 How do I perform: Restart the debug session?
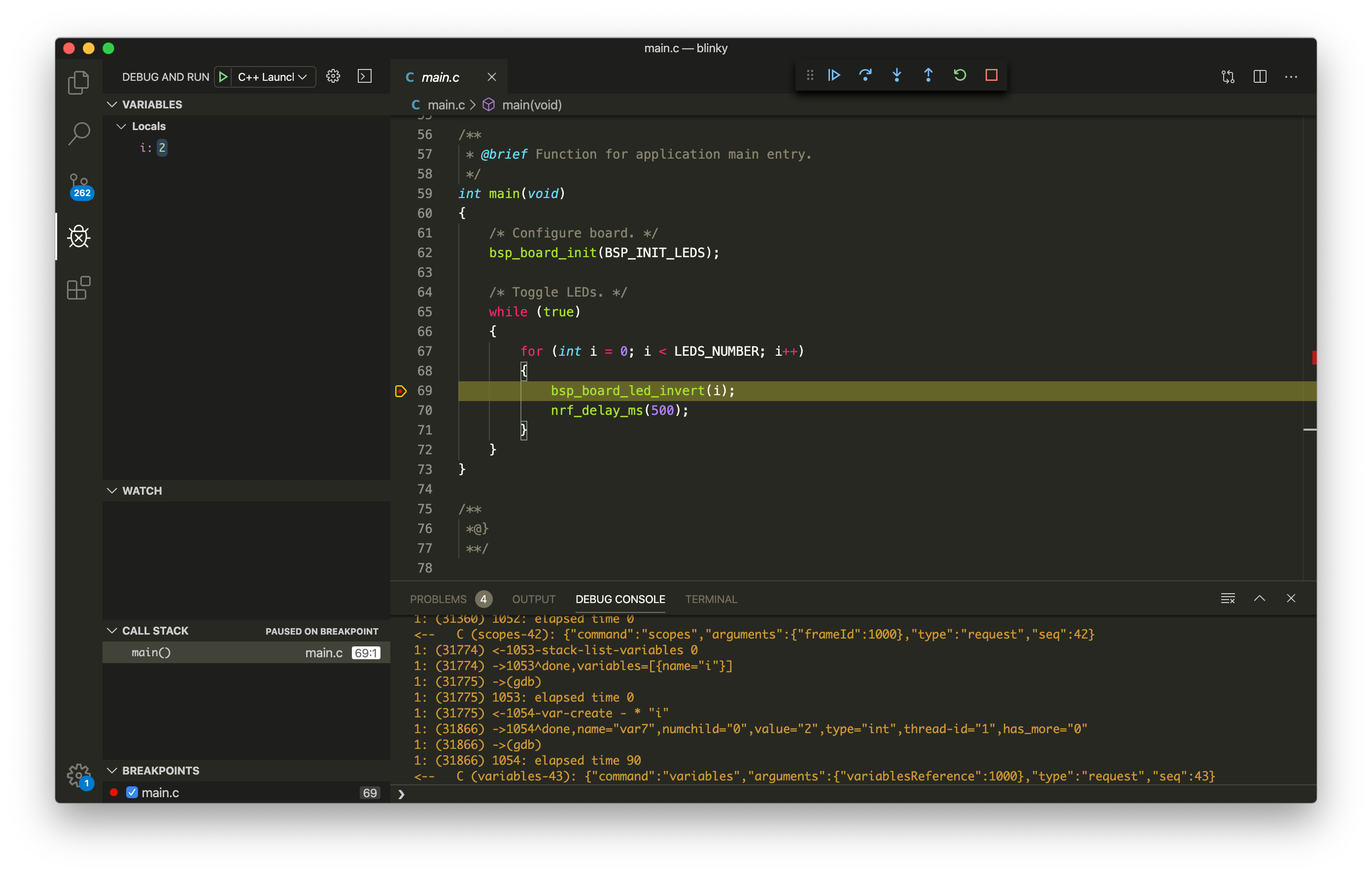[x=960, y=74]
